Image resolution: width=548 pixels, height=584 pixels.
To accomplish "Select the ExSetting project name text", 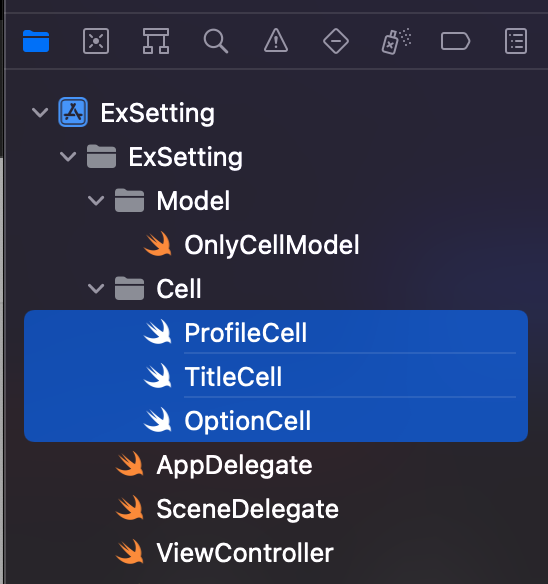I will click(158, 113).
